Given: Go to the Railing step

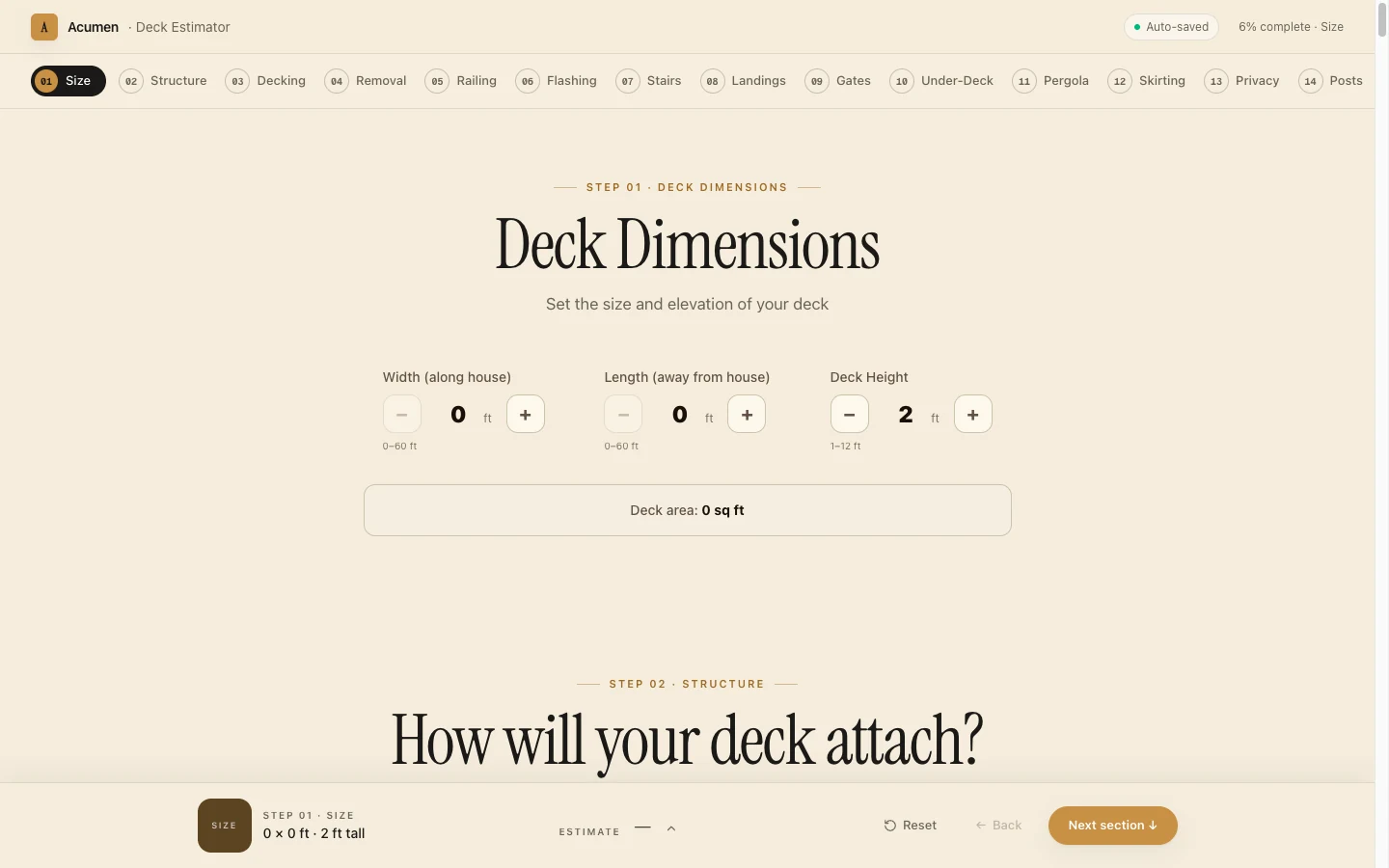Looking at the screenshot, I should tap(462, 81).
